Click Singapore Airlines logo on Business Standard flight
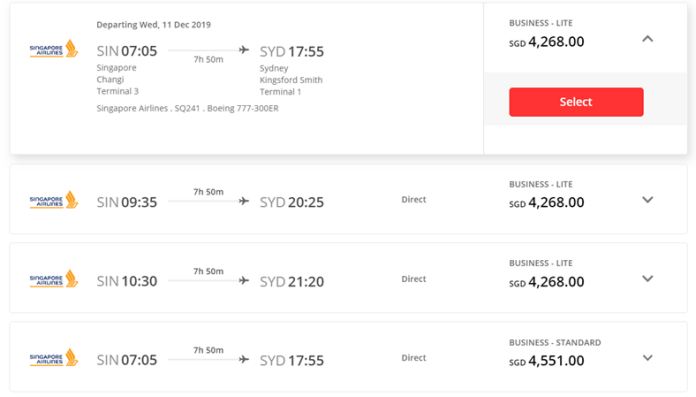696x397 pixels. coord(54,358)
